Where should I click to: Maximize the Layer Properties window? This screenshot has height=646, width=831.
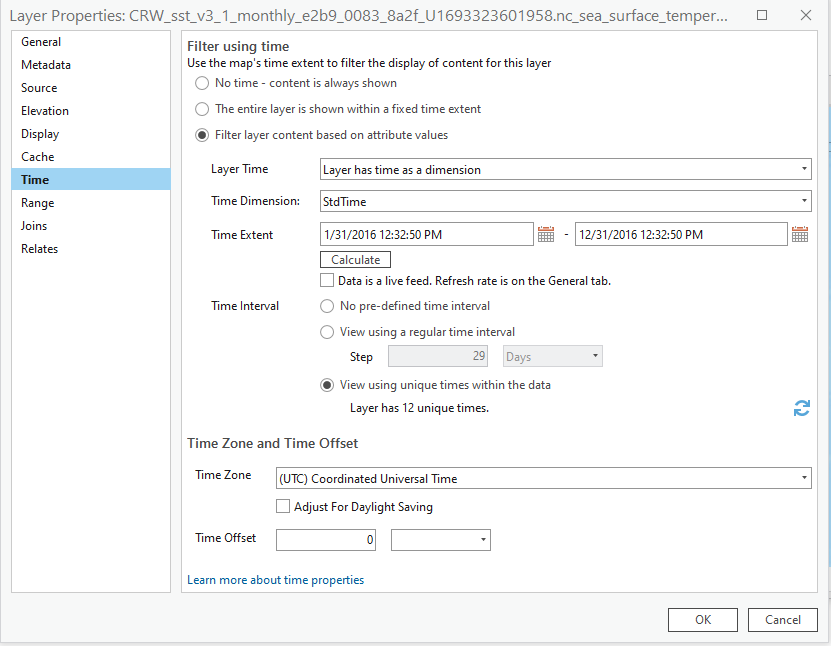point(762,17)
